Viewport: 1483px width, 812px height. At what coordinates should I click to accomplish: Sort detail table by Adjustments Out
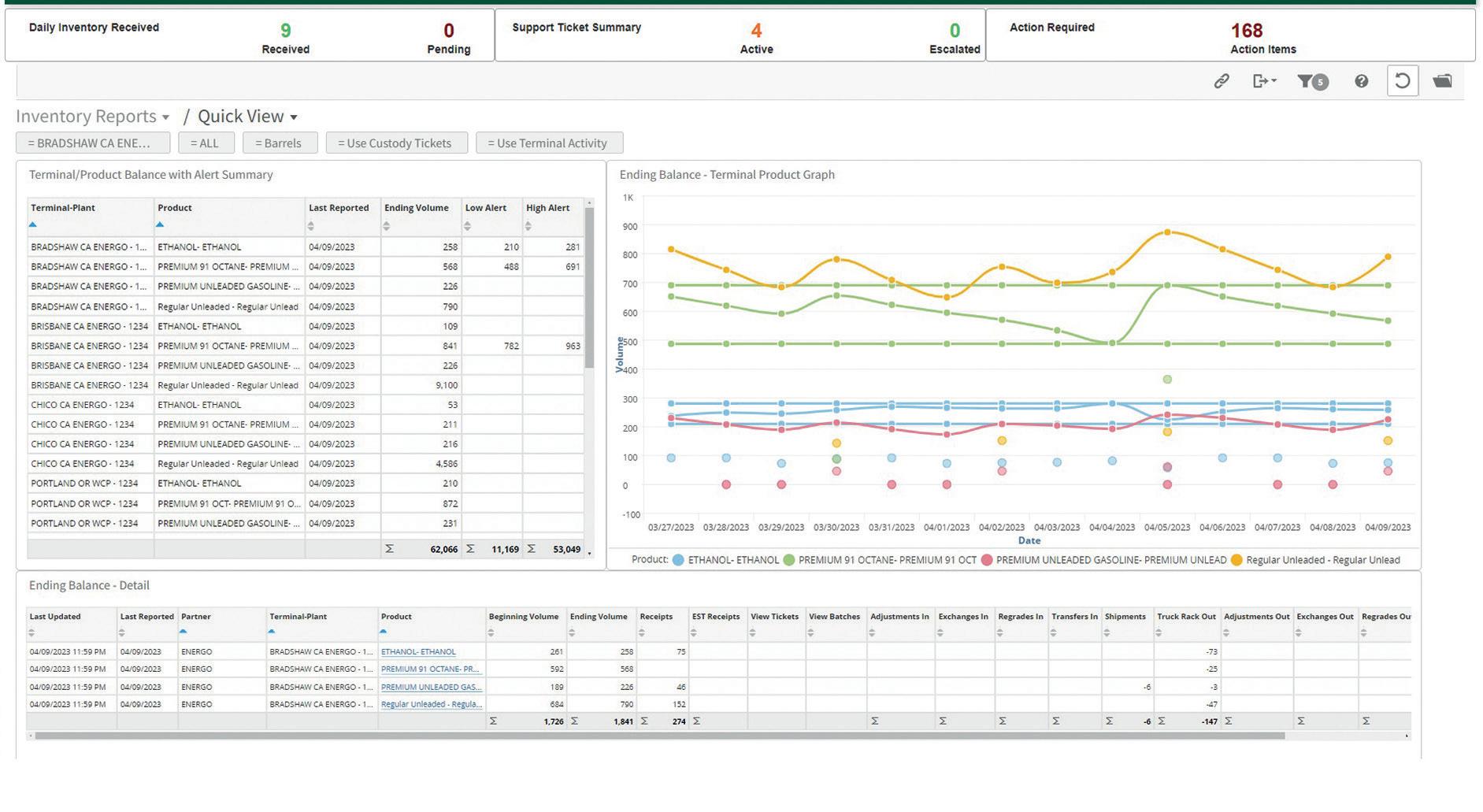1227,632
